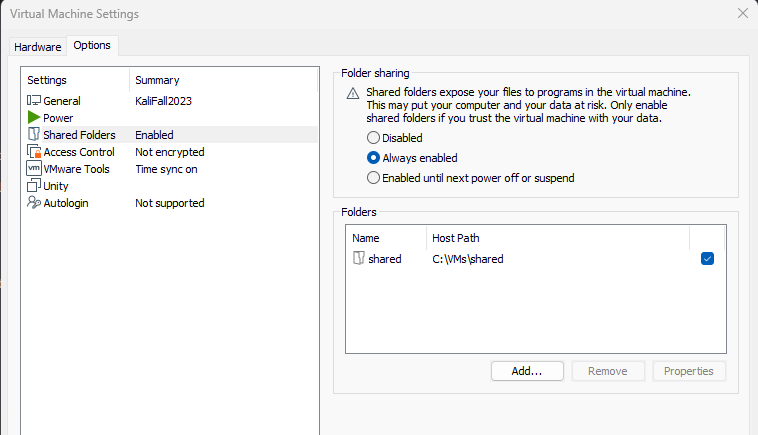Click the C:\VMs\shared host path
The height and width of the screenshot is (435, 758).
[x=467, y=259]
